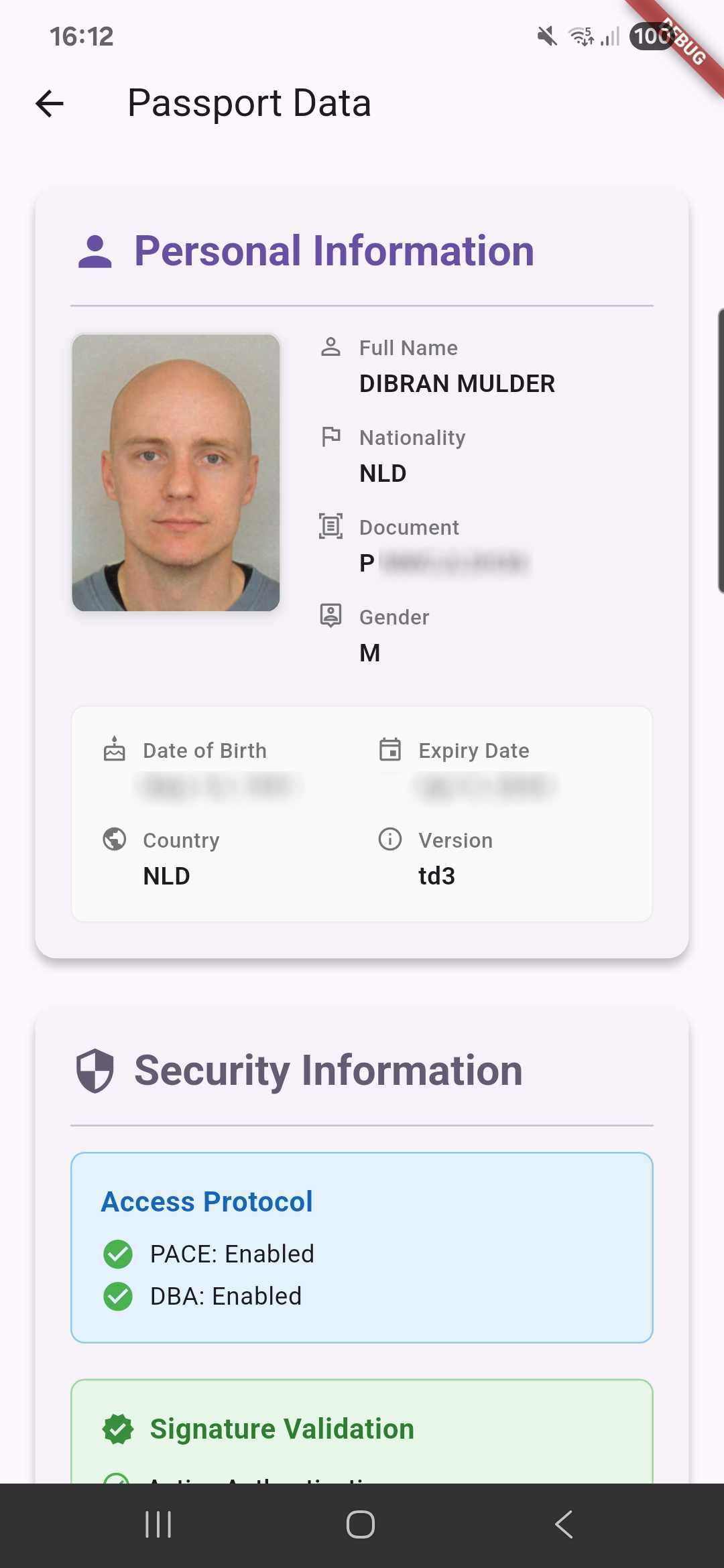Tap the Access Protocol heading

[207, 1201]
